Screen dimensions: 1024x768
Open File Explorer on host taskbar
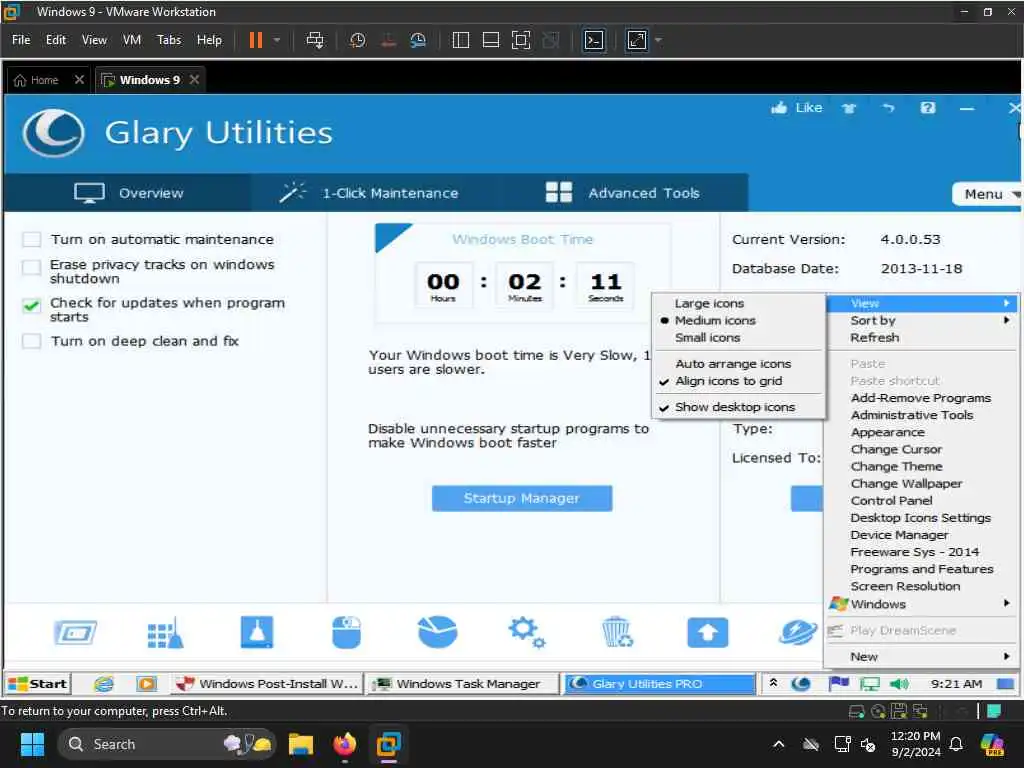301,744
